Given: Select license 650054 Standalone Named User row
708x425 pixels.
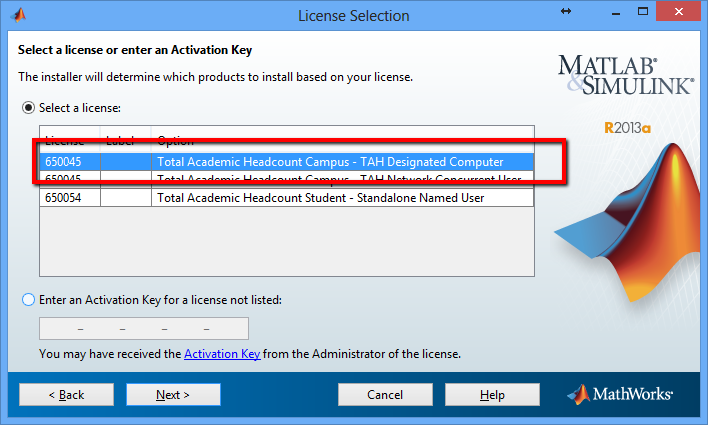Looking at the screenshot, I should click(x=286, y=198).
